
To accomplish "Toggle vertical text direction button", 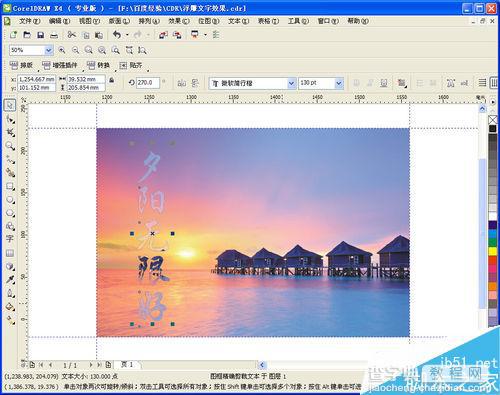I will pos(494,83).
